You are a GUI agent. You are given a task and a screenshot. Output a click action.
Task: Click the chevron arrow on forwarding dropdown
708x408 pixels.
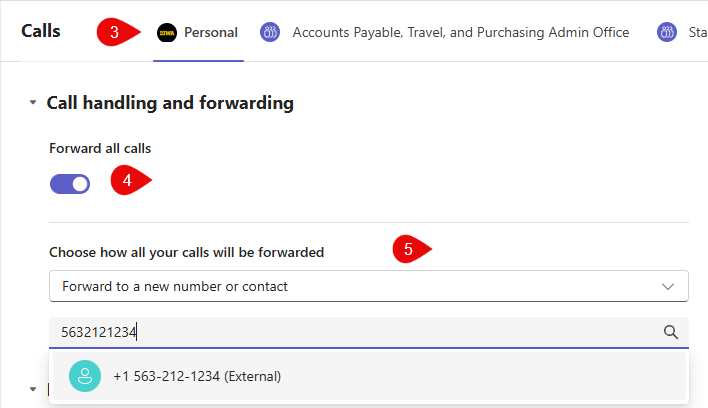pos(668,286)
